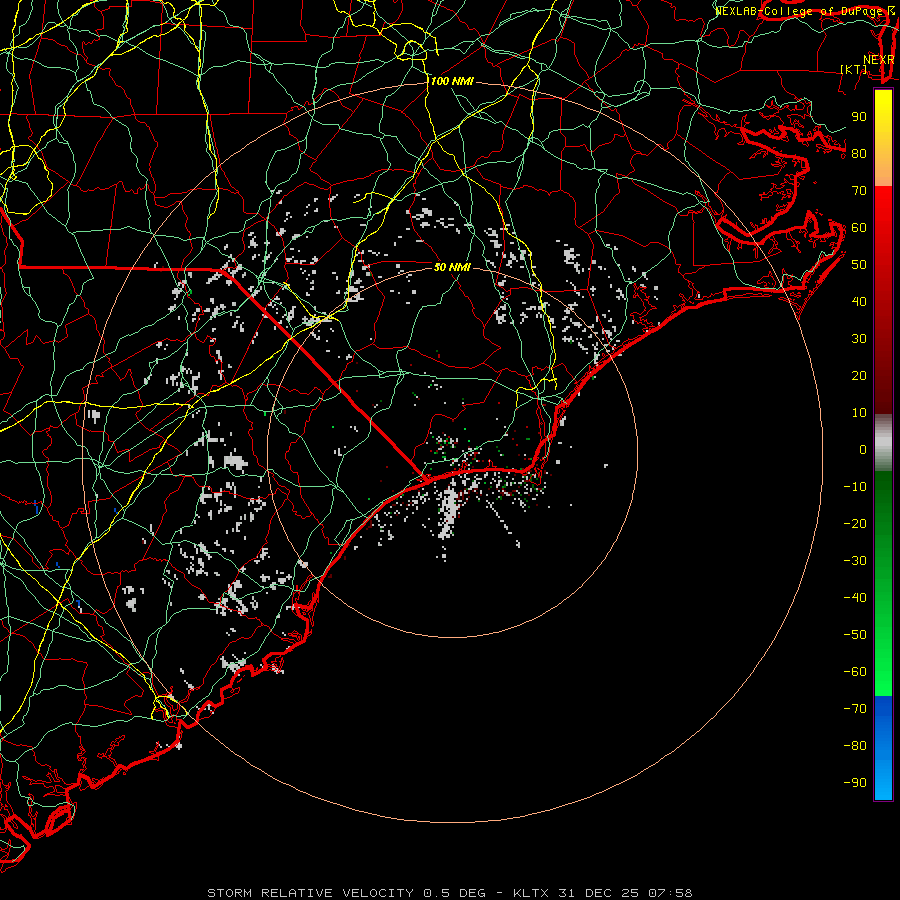This screenshot has width=900, height=900.
Task: Select the '10' value on the velocity scale
Action: (859, 413)
